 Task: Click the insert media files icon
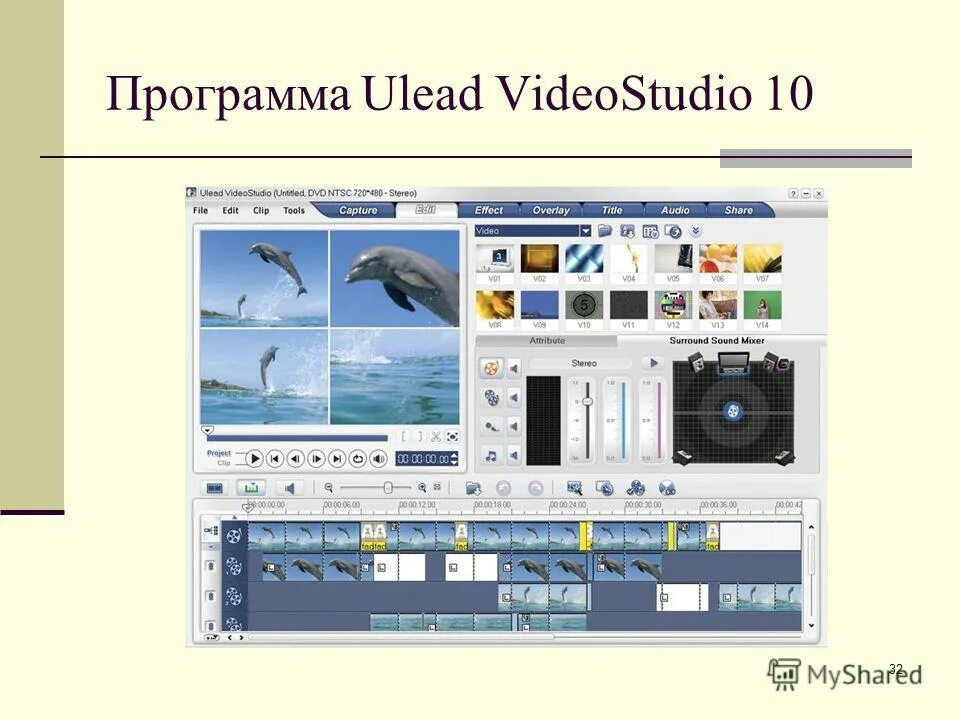pyautogui.click(x=473, y=488)
